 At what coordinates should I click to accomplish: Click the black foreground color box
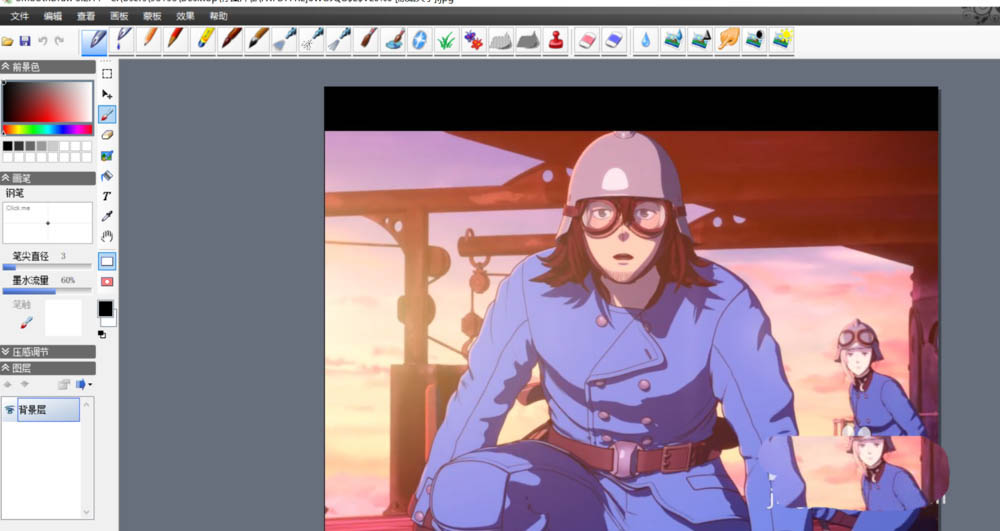pos(105,309)
